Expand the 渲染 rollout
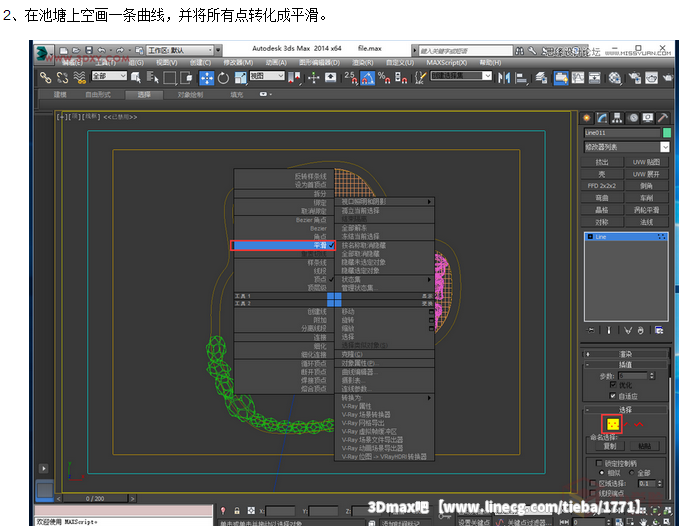 pyautogui.click(x=625, y=354)
